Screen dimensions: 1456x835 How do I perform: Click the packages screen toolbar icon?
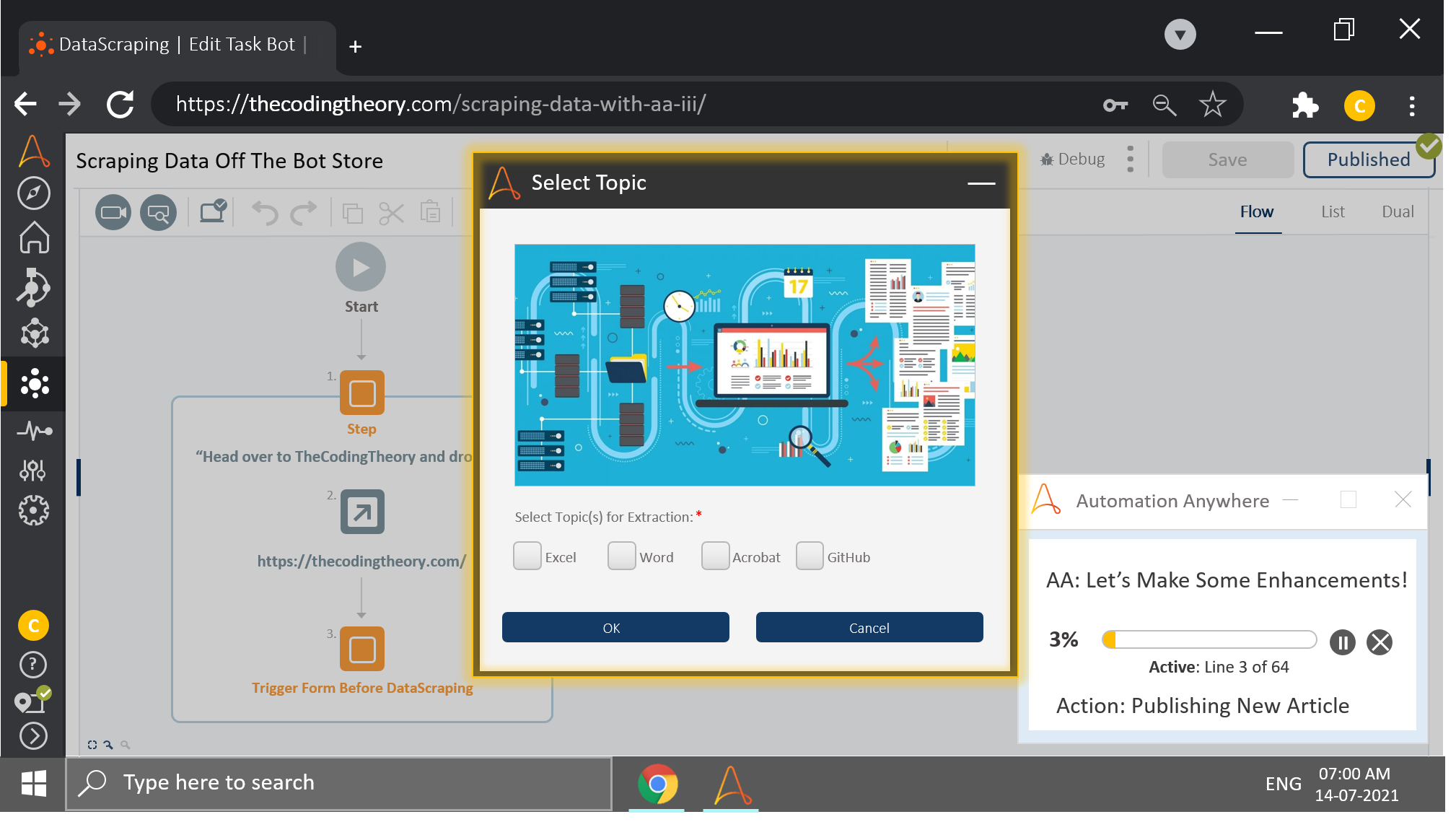click(213, 211)
